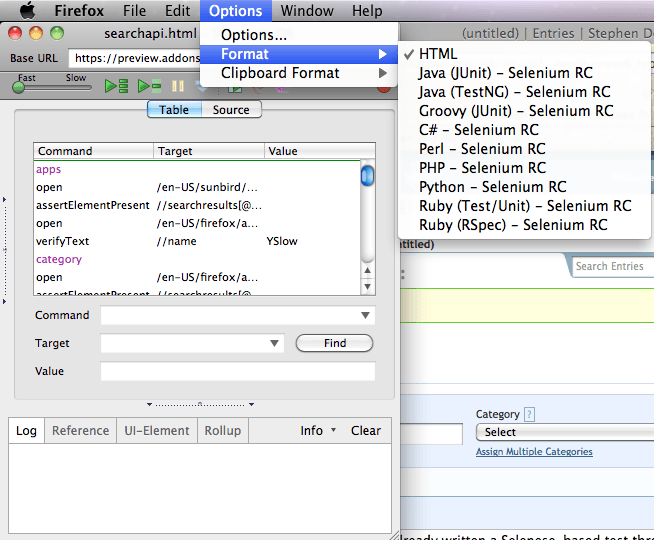Image resolution: width=654 pixels, height=540 pixels.
Task: Click the red Record button icon
Action: [x=384, y=86]
